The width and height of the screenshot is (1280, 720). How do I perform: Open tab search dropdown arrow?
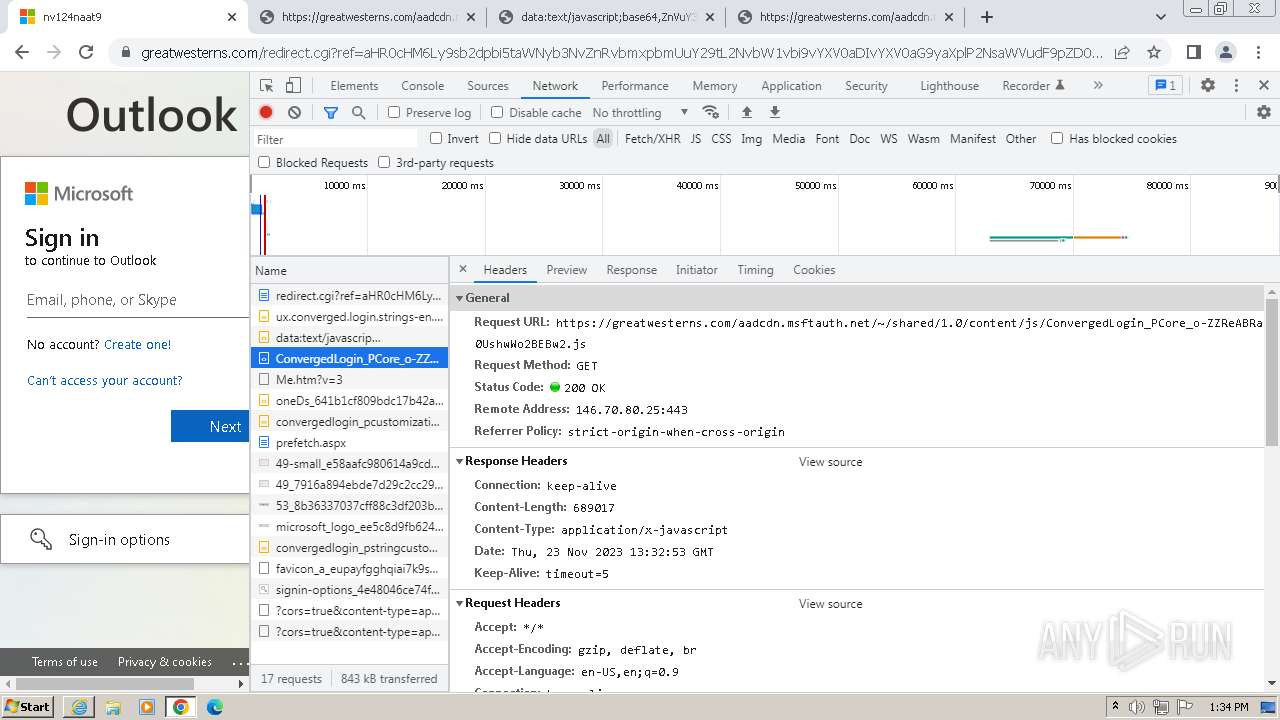(1161, 17)
